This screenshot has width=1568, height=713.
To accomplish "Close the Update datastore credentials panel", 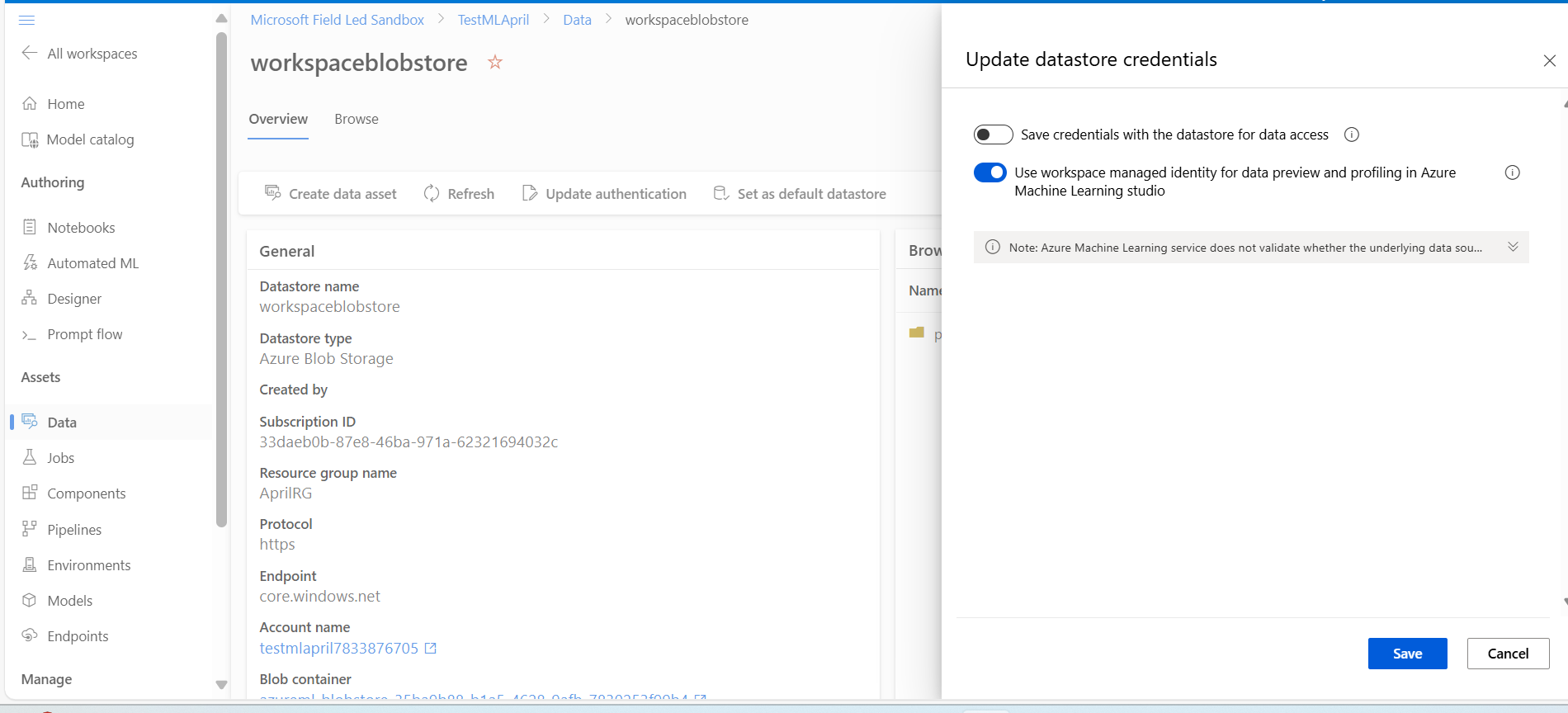I will (x=1550, y=60).
